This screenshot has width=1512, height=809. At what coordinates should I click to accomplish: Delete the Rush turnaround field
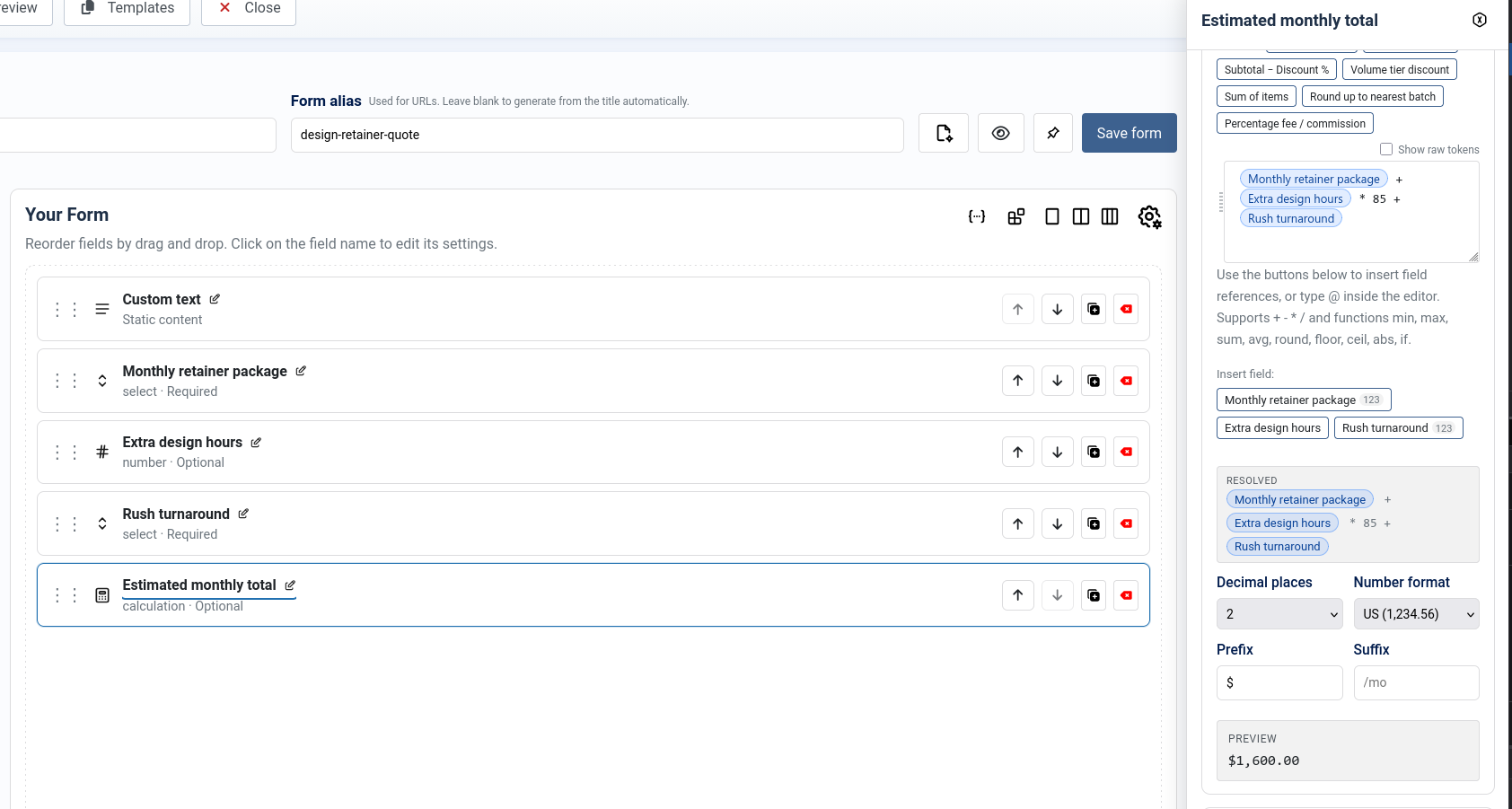pyautogui.click(x=1126, y=523)
